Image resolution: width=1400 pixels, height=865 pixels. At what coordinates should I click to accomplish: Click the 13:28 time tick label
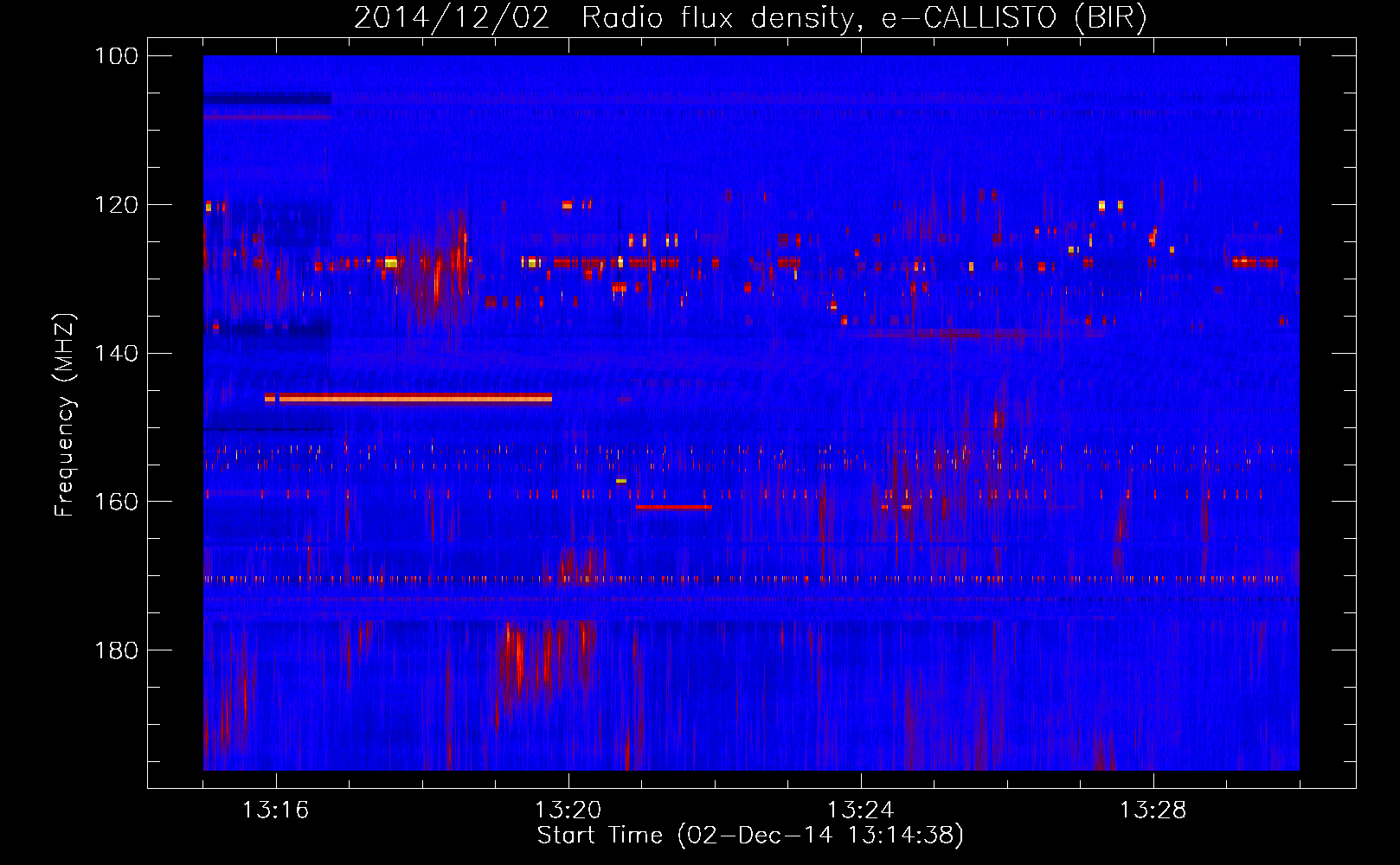point(1153,811)
